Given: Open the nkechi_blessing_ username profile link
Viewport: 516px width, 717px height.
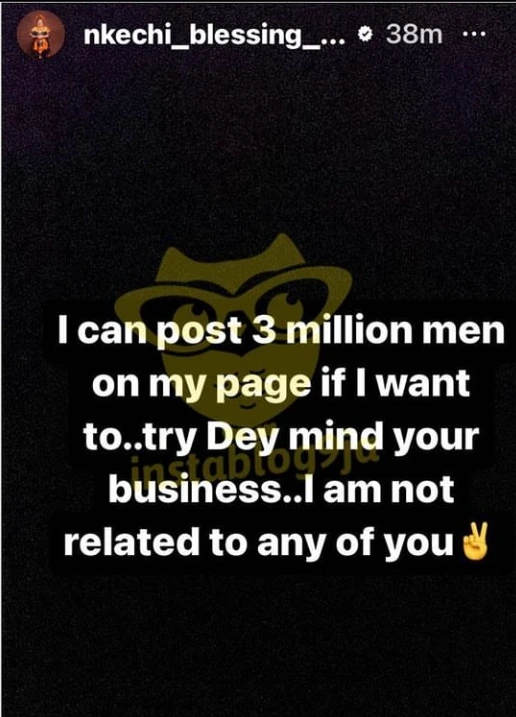Looking at the screenshot, I should tap(214, 35).
